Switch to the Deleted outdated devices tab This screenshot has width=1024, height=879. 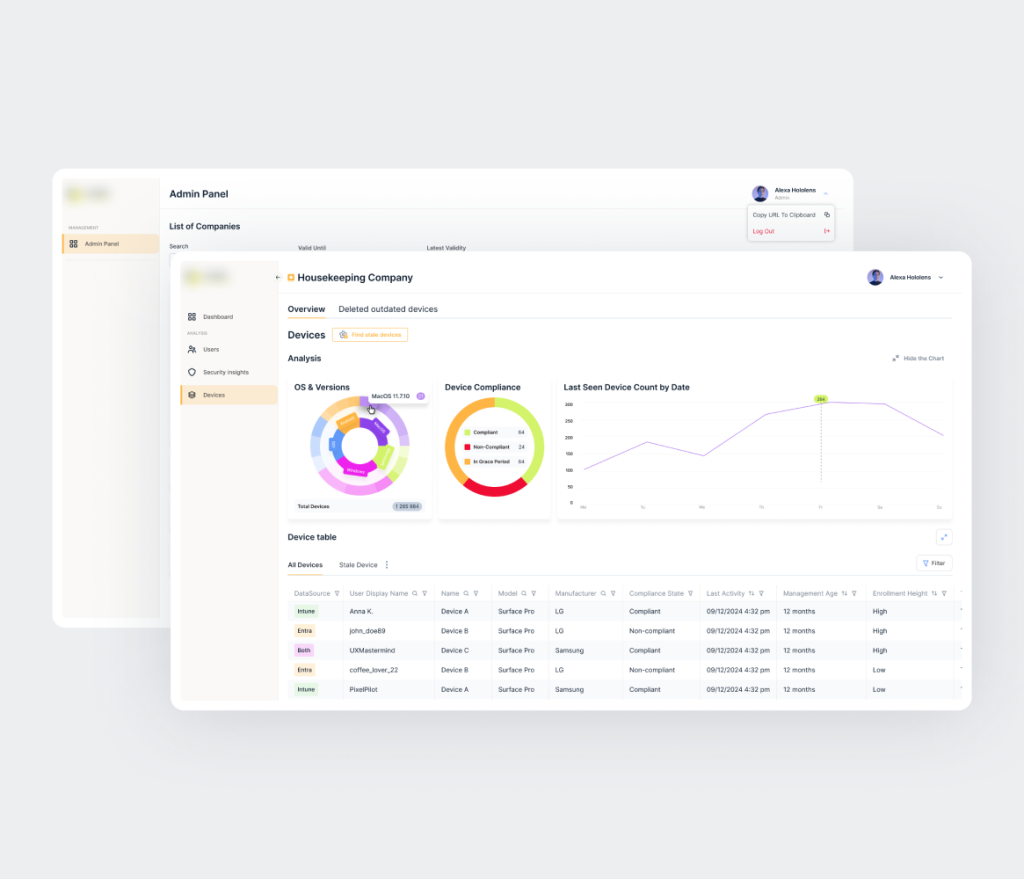pyautogui.click(x=388, y=309)
